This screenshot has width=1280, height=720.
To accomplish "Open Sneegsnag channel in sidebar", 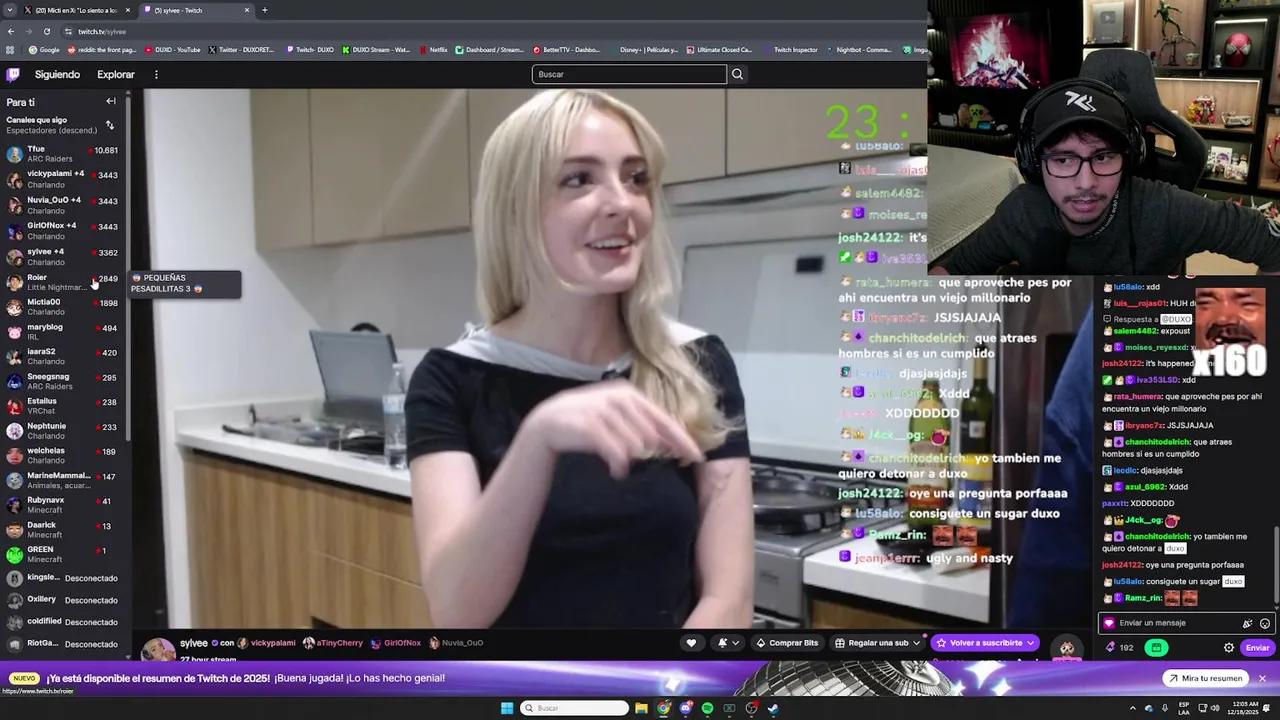I will pos(62,381).
